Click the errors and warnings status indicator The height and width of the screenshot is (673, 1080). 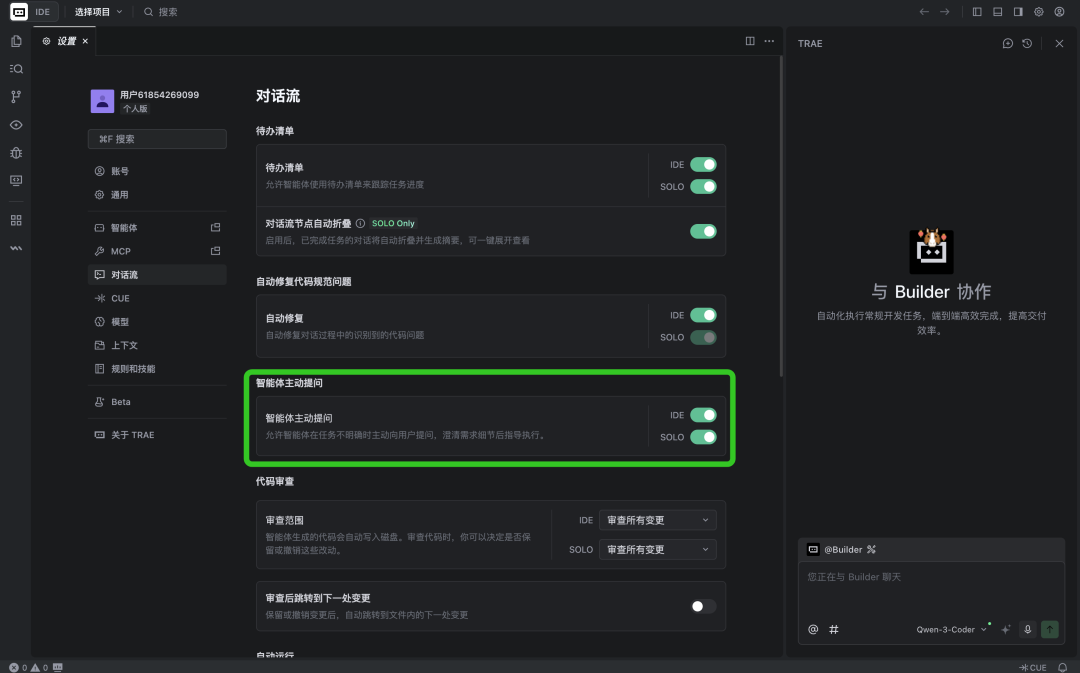[x=29, y=667]
